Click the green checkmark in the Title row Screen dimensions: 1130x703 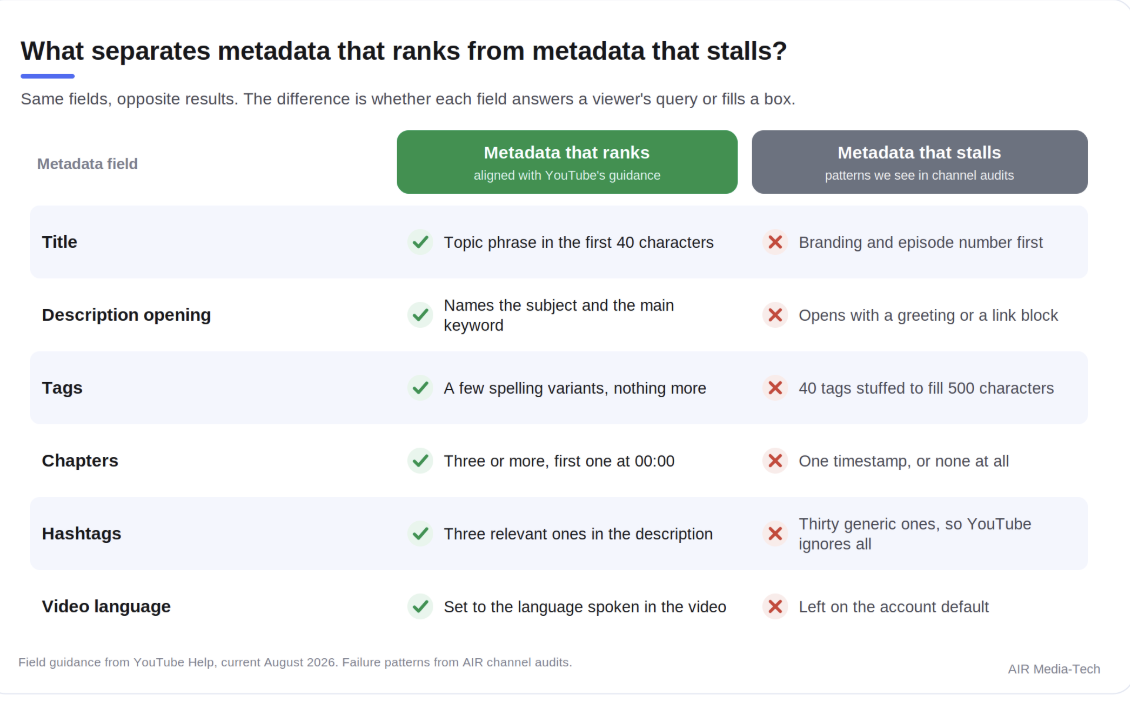tap(420, 242)
